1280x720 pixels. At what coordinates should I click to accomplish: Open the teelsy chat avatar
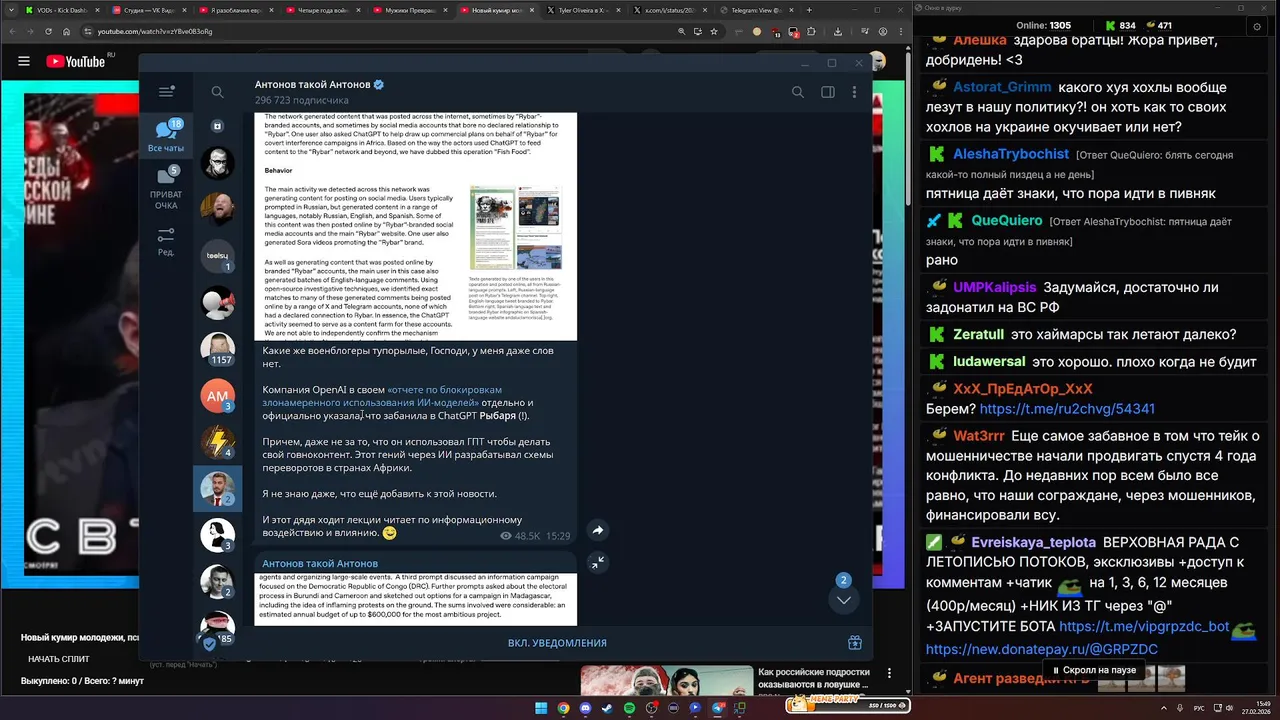click(x=217, y=256)
